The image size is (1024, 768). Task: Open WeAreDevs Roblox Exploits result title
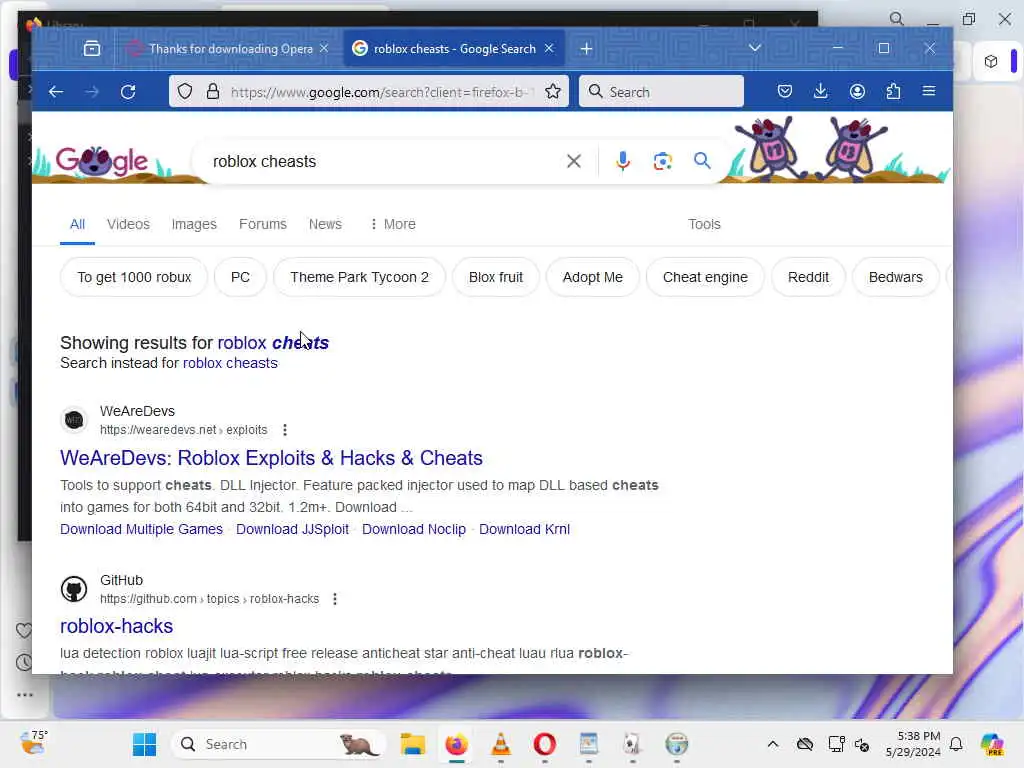[x=271, y=458]
